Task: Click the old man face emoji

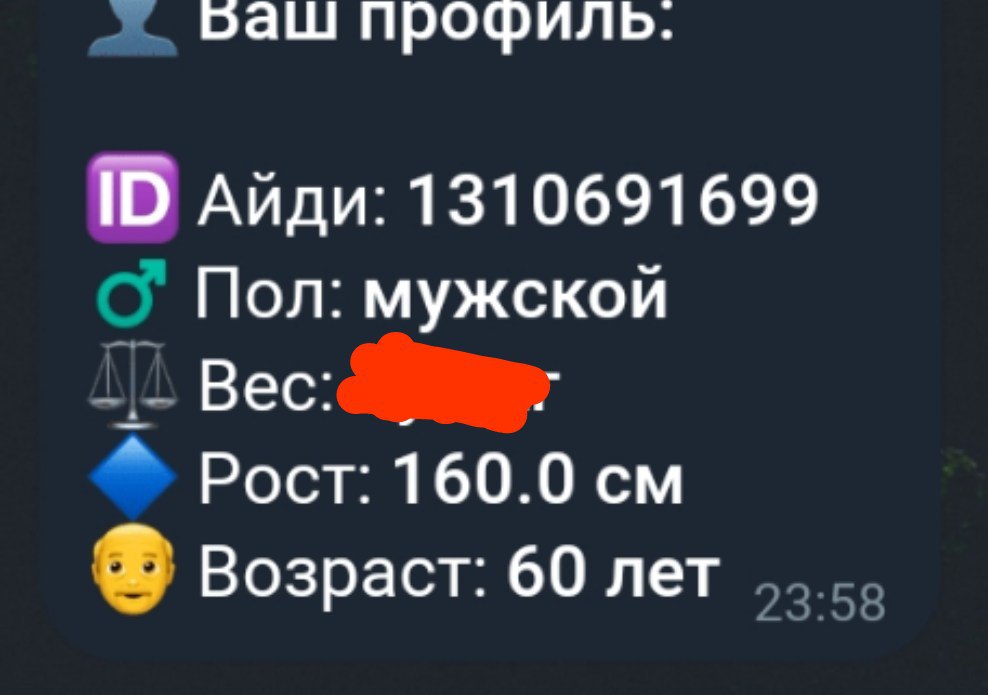Action: click(132, 570)
